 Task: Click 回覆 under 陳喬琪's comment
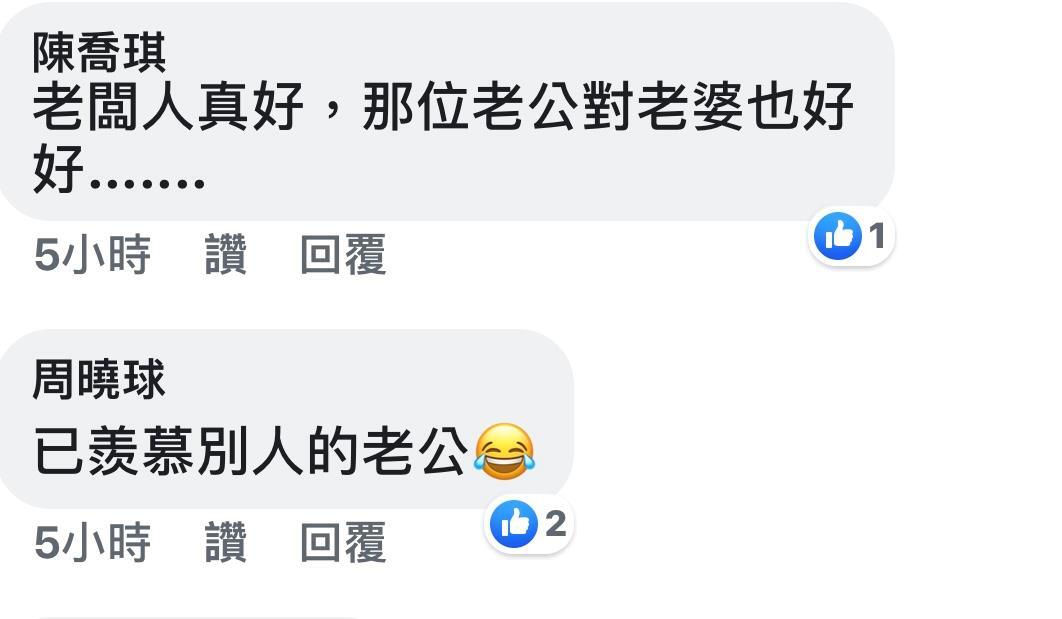[x=343, y=255]
